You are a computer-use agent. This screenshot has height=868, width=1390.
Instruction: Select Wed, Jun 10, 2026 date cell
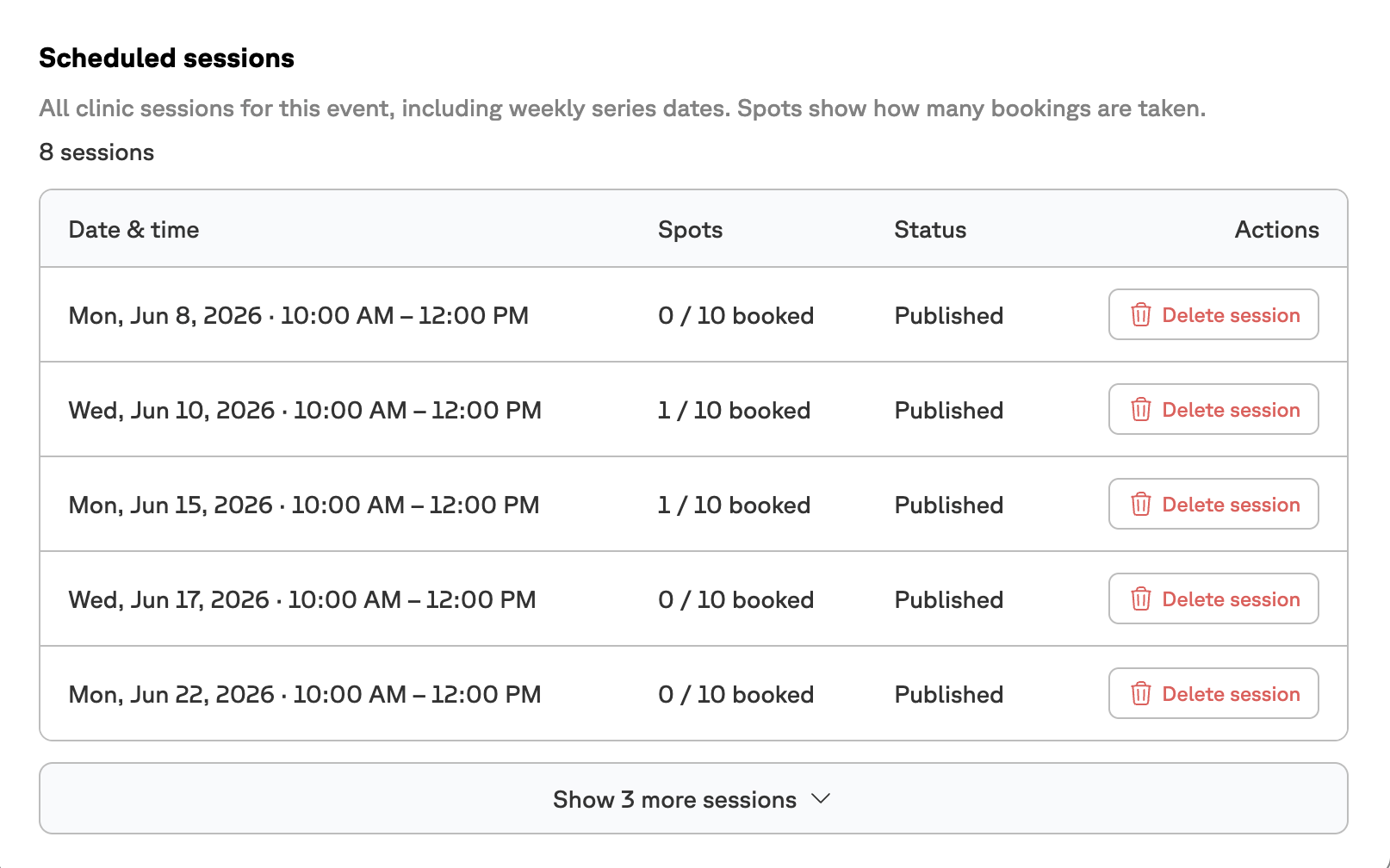click(305, 410)
